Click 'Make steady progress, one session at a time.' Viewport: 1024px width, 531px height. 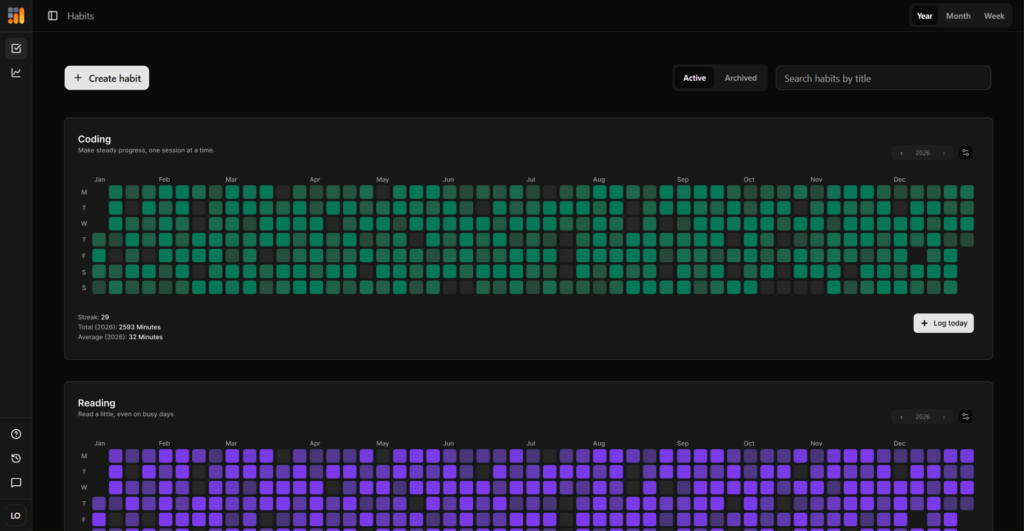tap(146, 150)
